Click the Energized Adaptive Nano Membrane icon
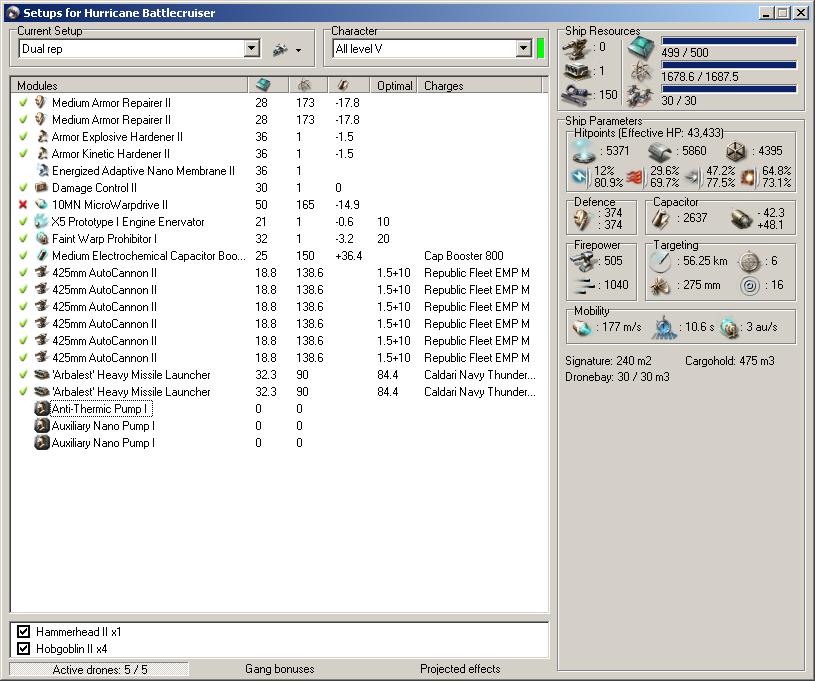Image resolution: width=815 pixels, height=681 pixels. (41, 171)
